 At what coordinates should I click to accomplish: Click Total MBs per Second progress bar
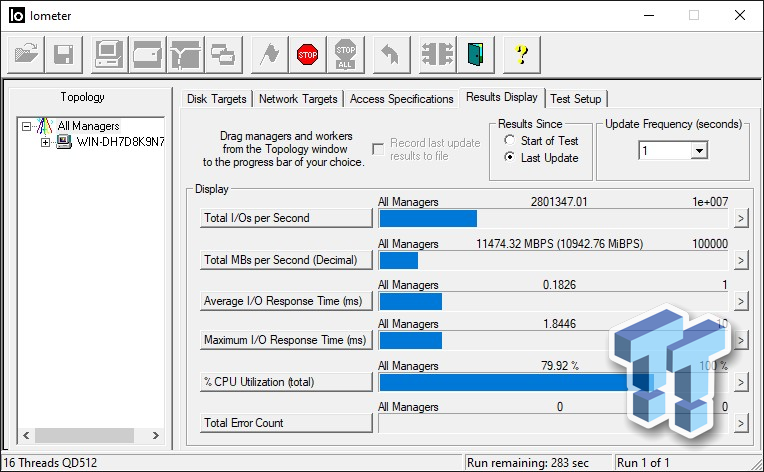[x=554, y=261]
